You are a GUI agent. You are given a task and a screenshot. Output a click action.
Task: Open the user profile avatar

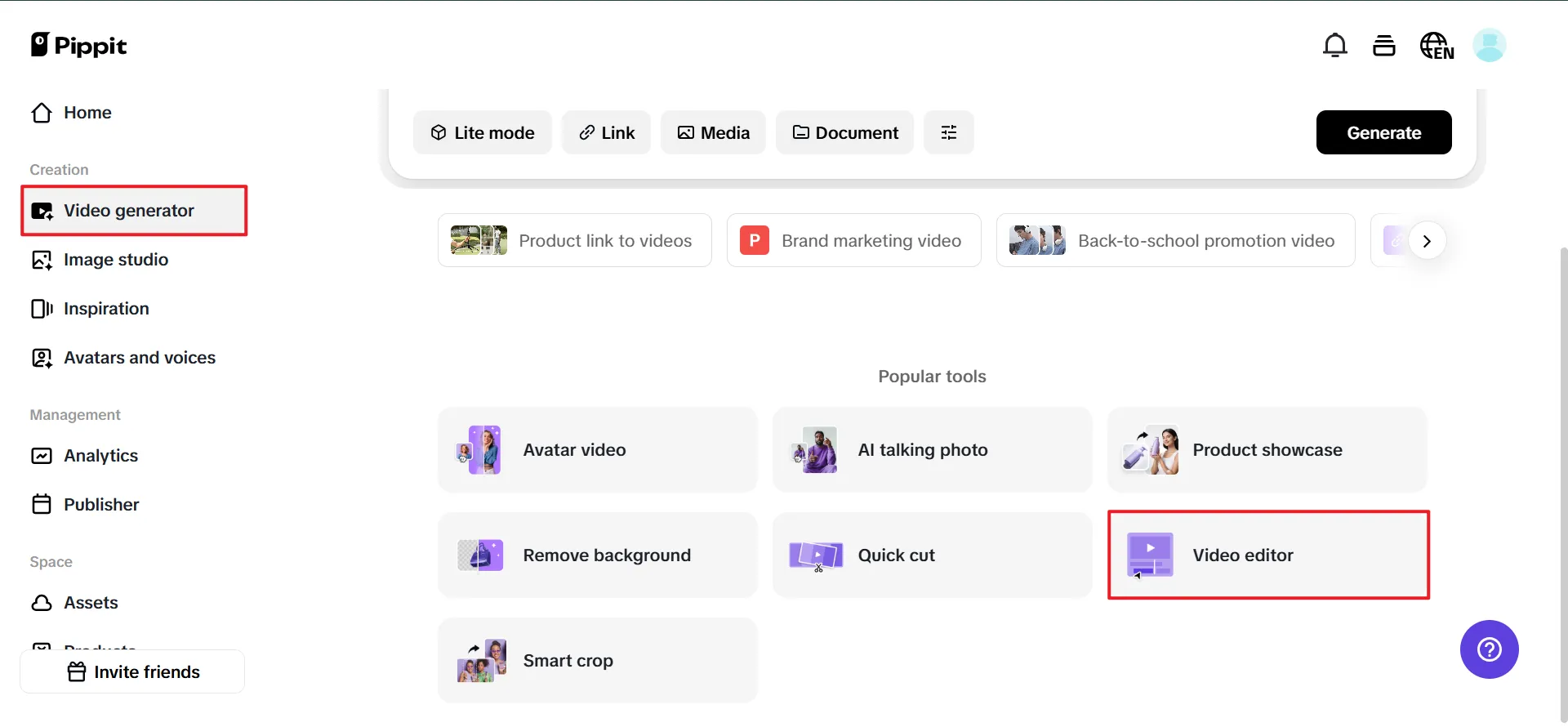(1489, 46)
